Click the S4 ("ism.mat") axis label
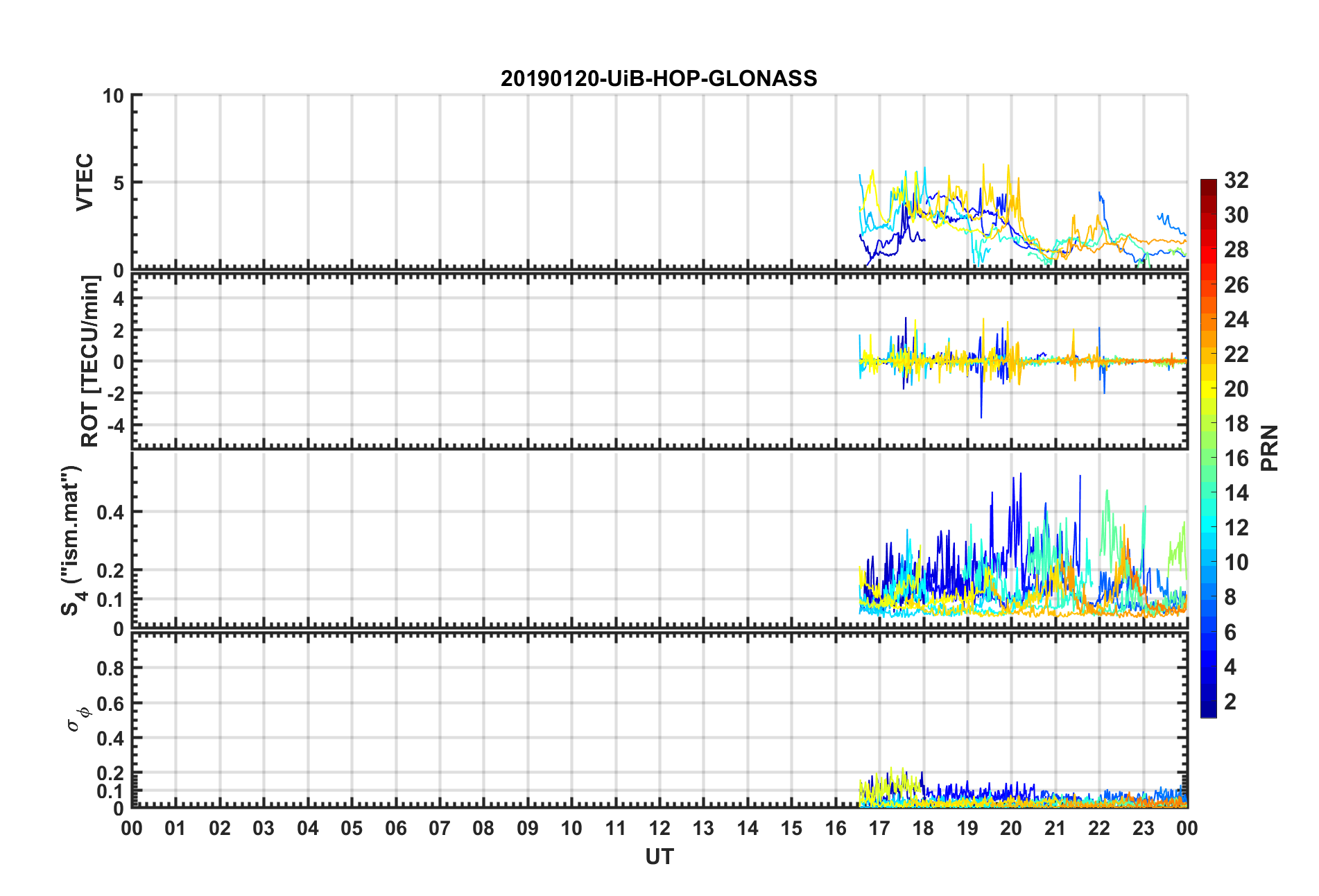 pos(72,540)
